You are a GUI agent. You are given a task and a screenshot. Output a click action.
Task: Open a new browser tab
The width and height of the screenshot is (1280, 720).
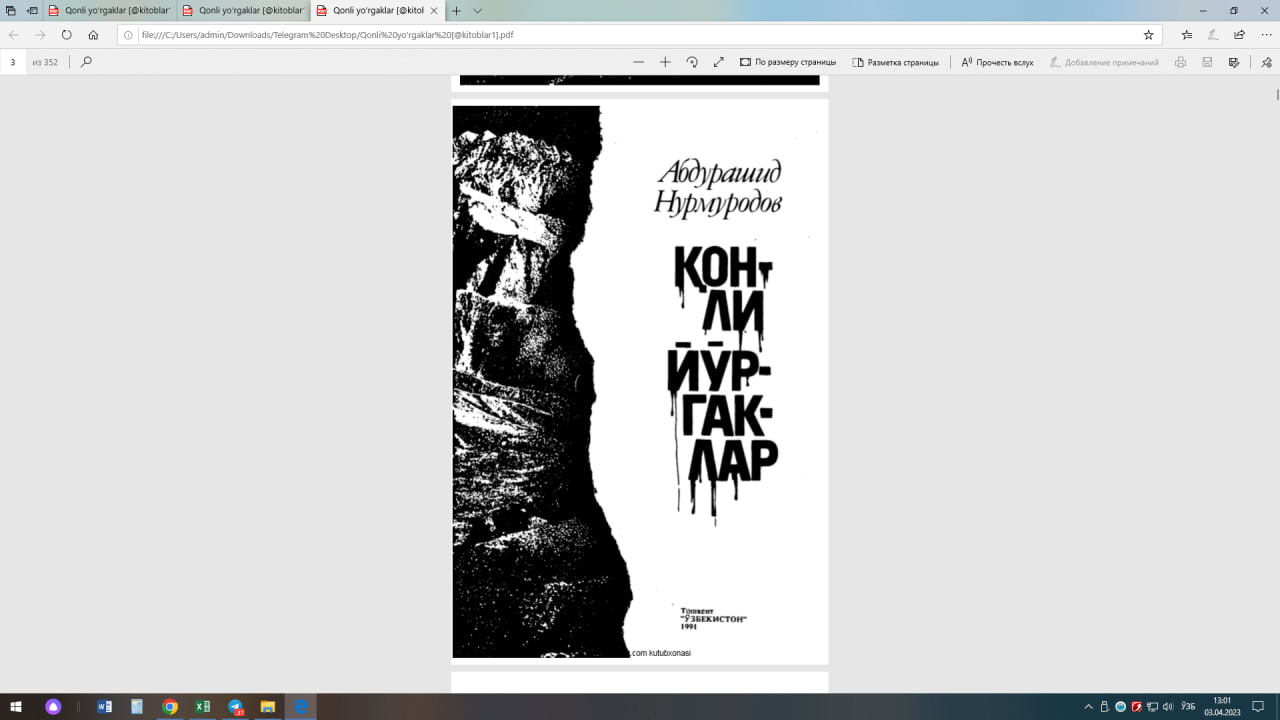click(455, 11)
